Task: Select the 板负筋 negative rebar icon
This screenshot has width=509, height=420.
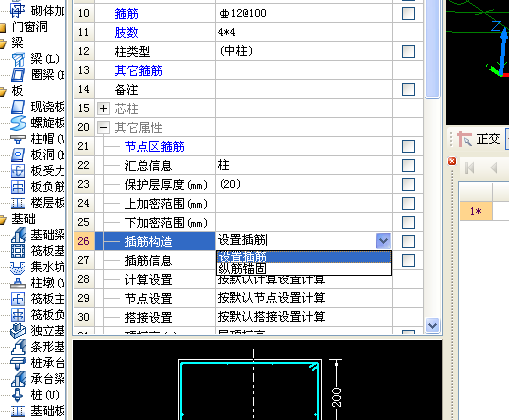Action: tap(18, 187)
